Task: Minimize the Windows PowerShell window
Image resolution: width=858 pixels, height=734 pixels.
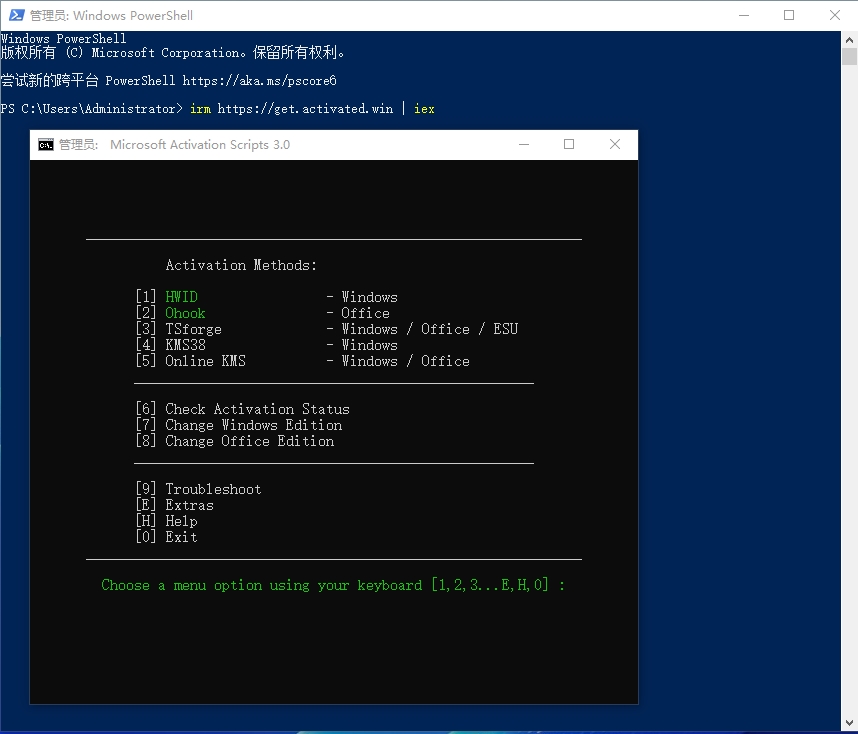Action: (744, 15)
